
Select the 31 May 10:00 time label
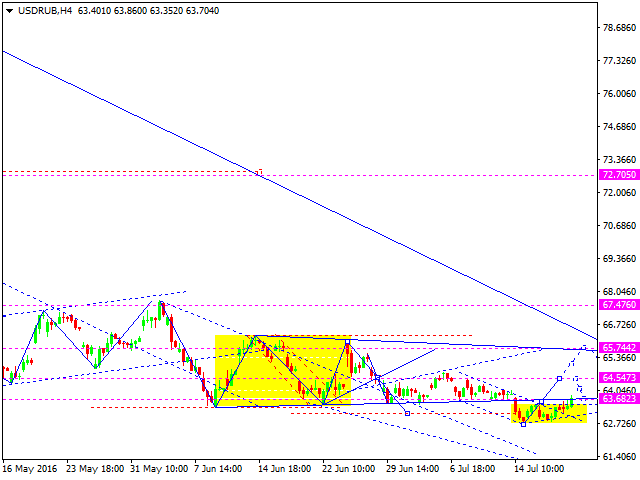pos(159,469)
